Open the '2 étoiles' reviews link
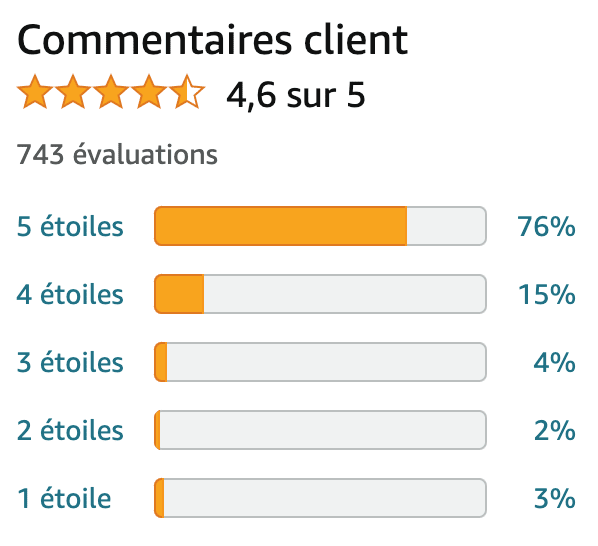This screenshot has width=598, height=546. pyautogui.click(x=70, y=430)
